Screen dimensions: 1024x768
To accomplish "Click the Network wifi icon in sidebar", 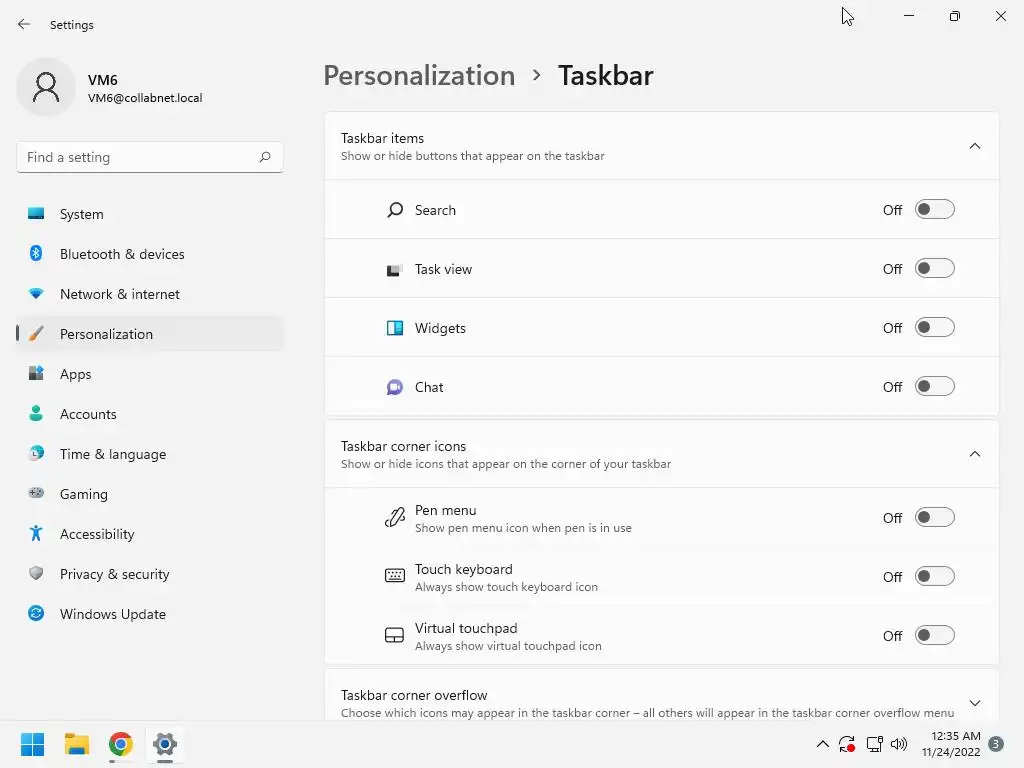I will click(x=36, y=294).
